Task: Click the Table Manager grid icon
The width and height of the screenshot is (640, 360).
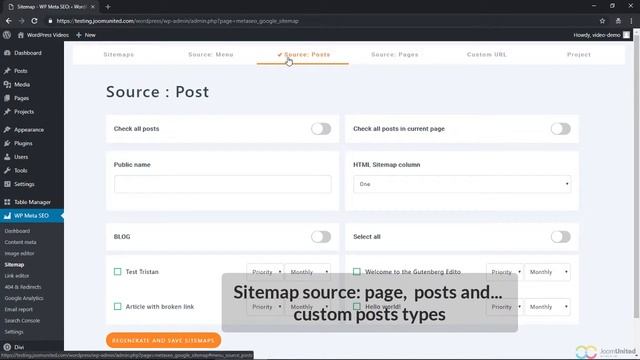Action: tap(7, 202)
